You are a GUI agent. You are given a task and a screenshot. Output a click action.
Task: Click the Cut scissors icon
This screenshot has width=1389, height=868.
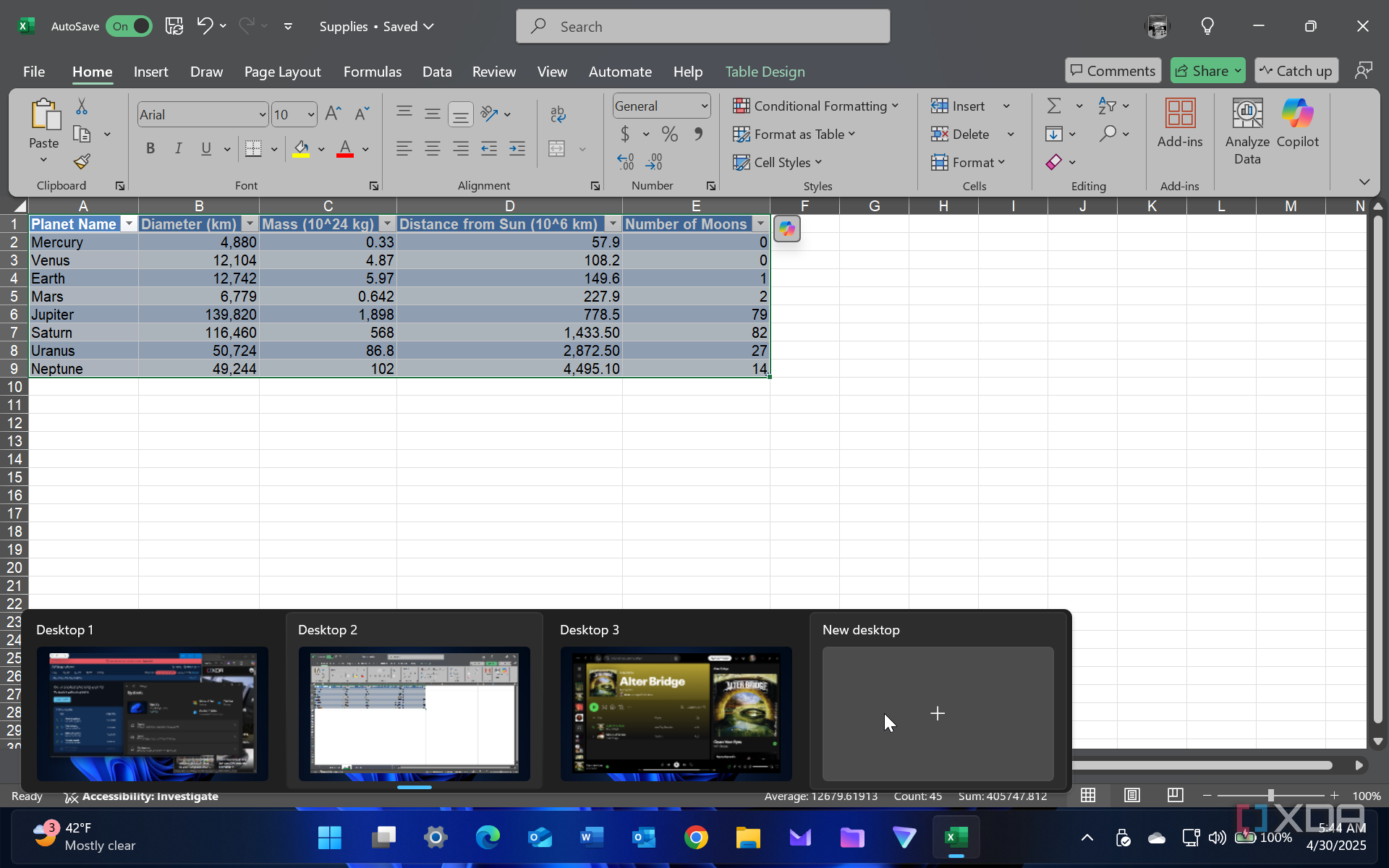(x=82, y=107)
